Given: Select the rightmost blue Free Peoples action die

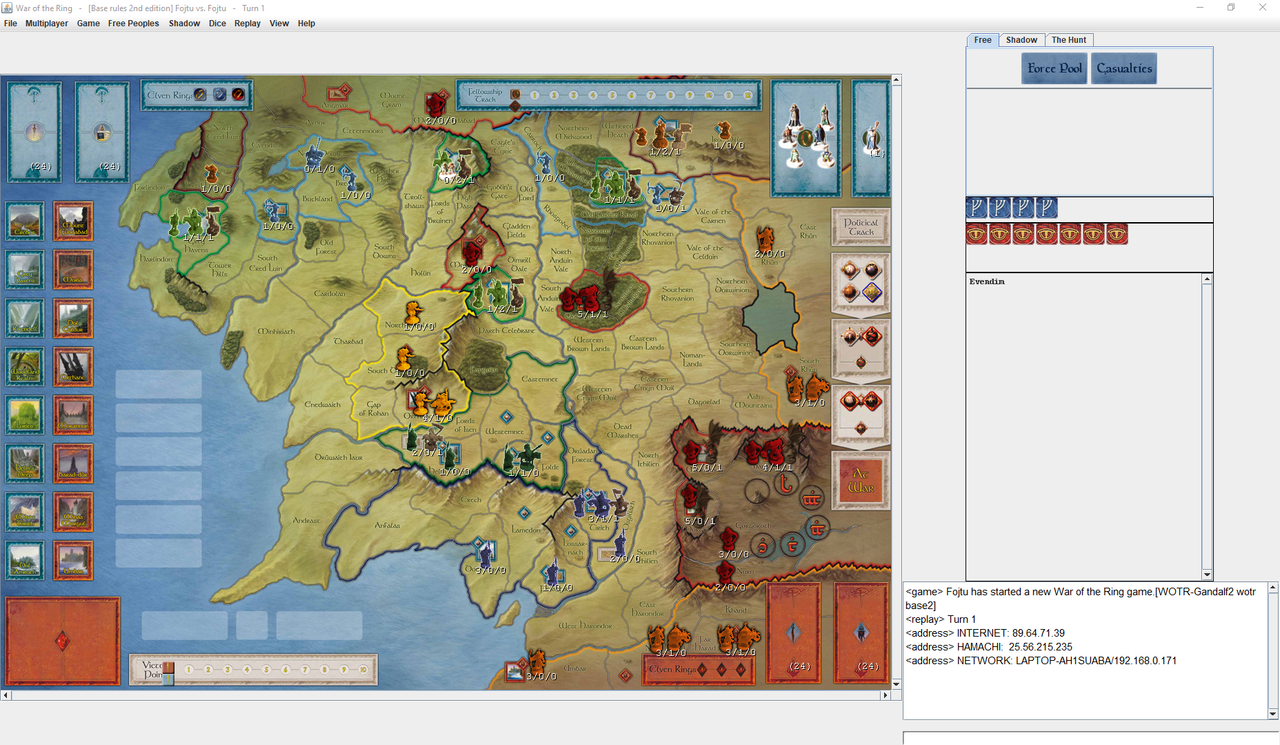Looking at the screenshot, I should click(1046, 208).
